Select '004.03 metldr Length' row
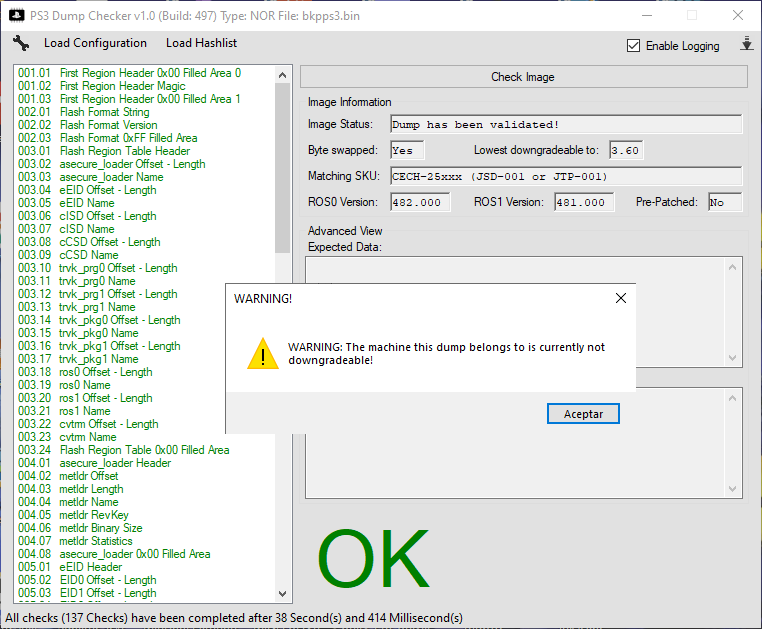The image size is (762, 629). click(x=70, y=489)
